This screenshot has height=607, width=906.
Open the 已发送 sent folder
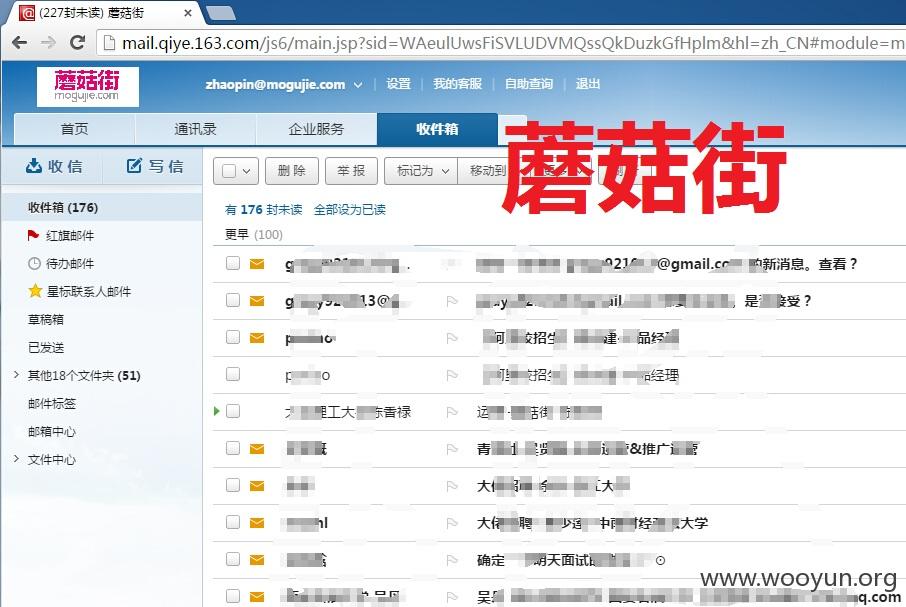[x=46, y=348]
